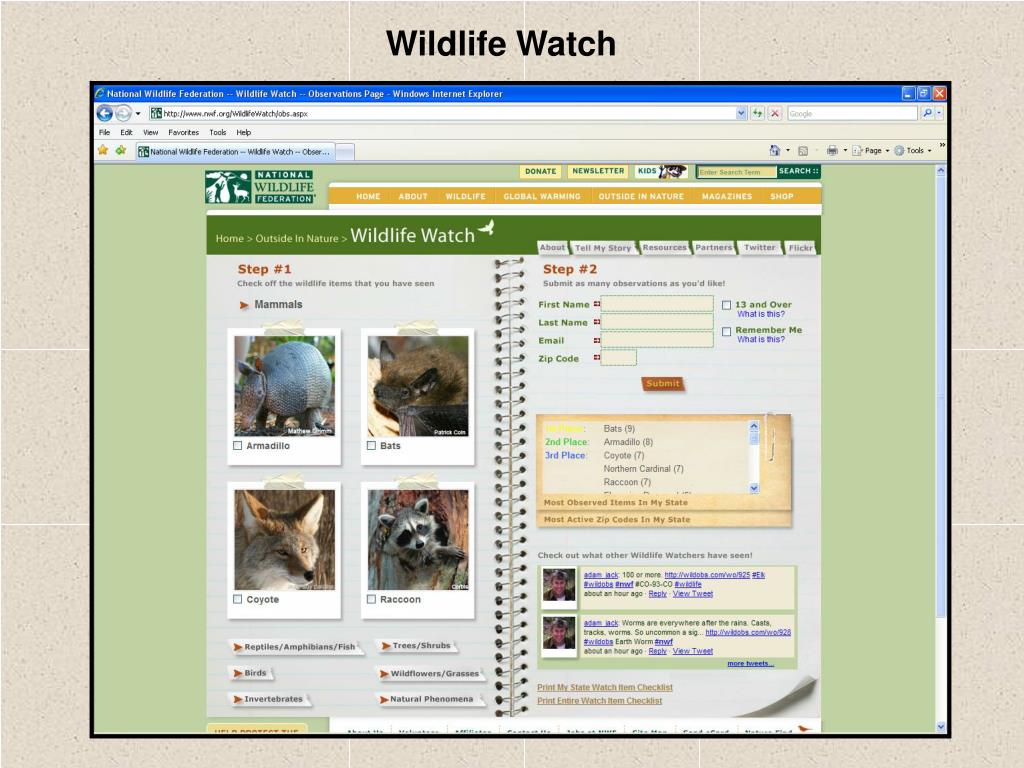Image resolution: width=1024 pixels, height=768 pixels.
Task: Click the Home icon in command bar
Action: pos(775,150)
